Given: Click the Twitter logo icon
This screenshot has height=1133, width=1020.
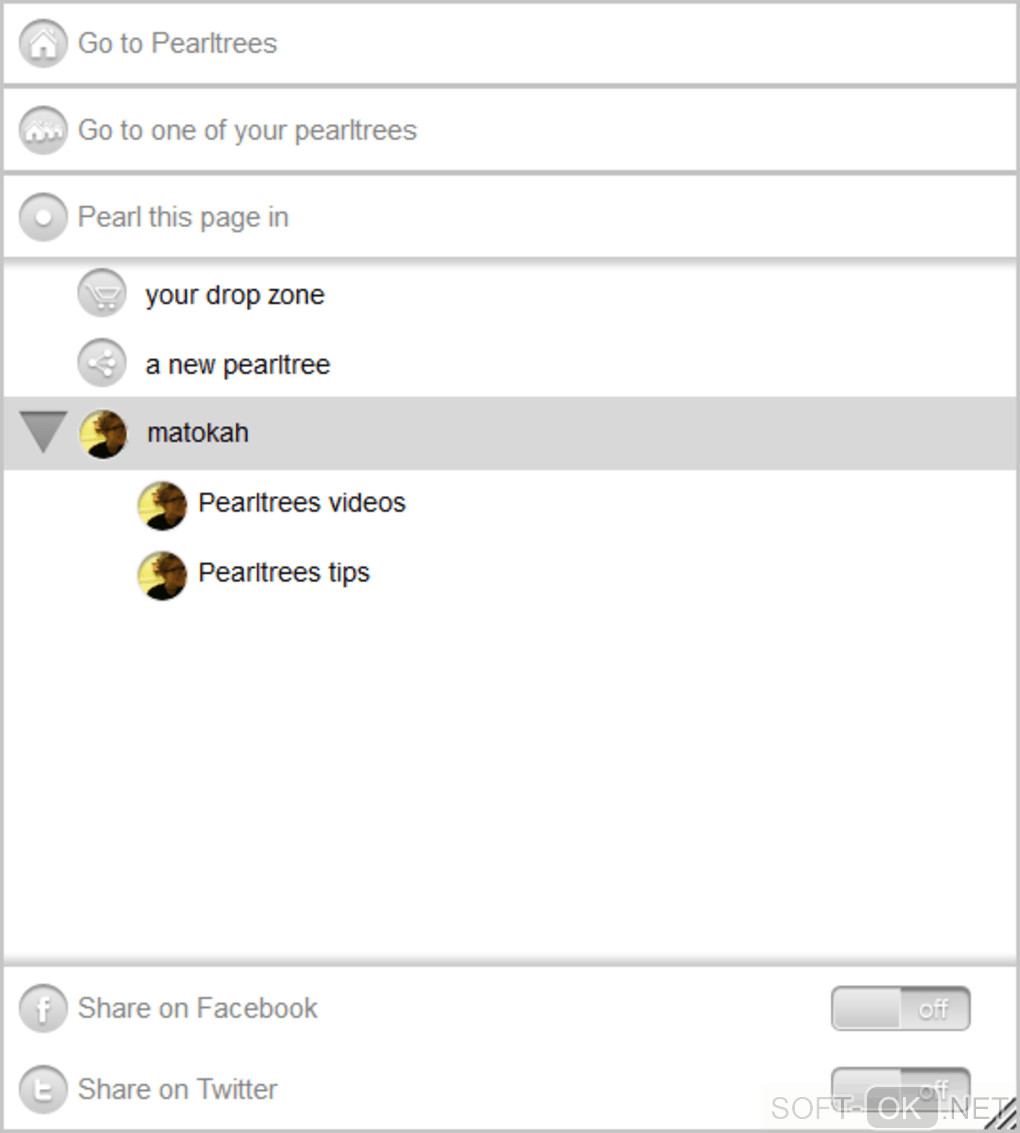Looking at the screenshot, I should (x=43, y=1090).
